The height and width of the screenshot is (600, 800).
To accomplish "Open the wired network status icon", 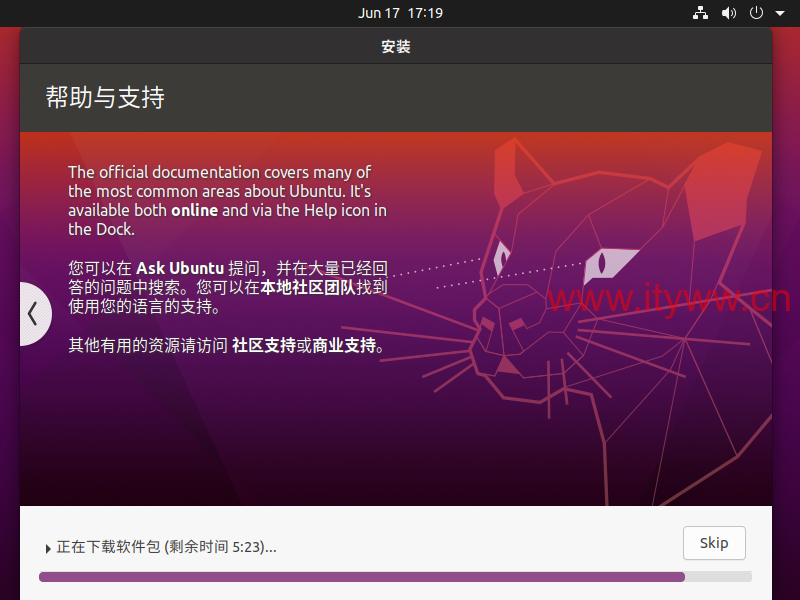I will tap(700, 13).
